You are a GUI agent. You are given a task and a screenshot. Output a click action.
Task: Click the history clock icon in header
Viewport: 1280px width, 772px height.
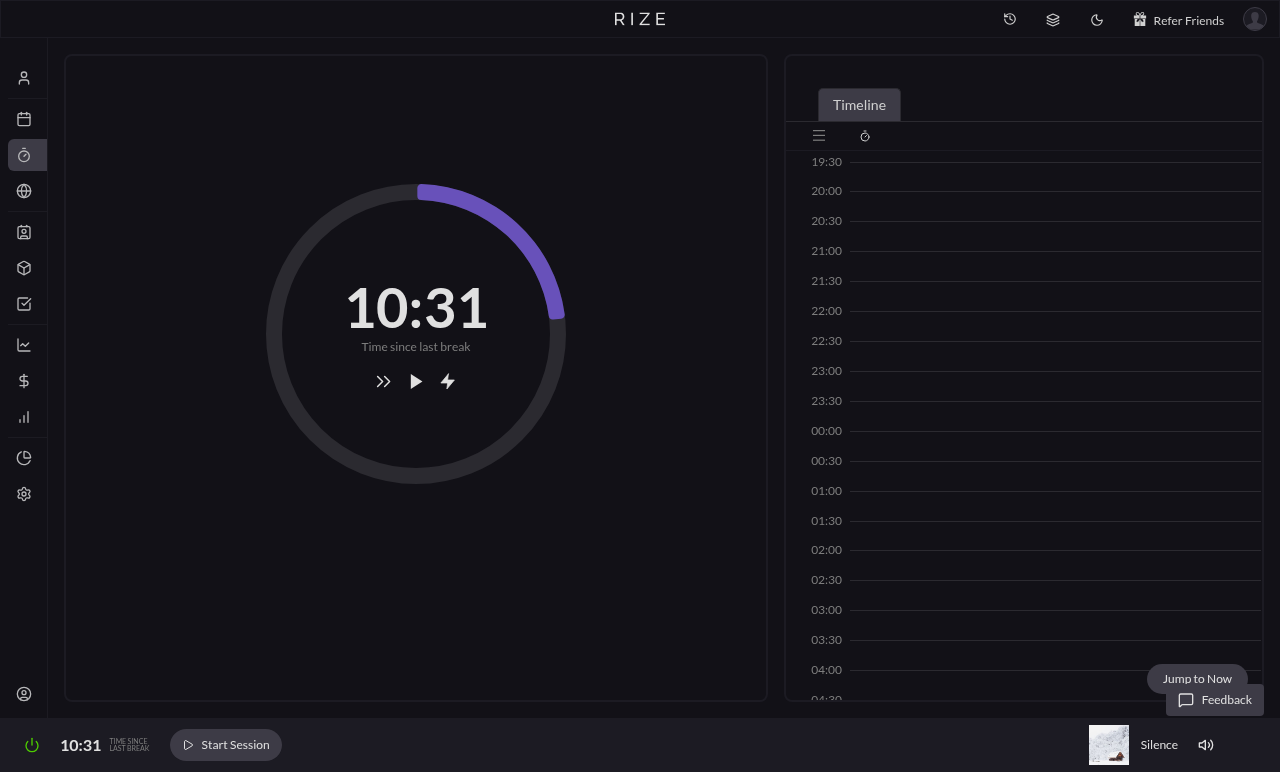pyautogui.click(x=1010, y=19)
